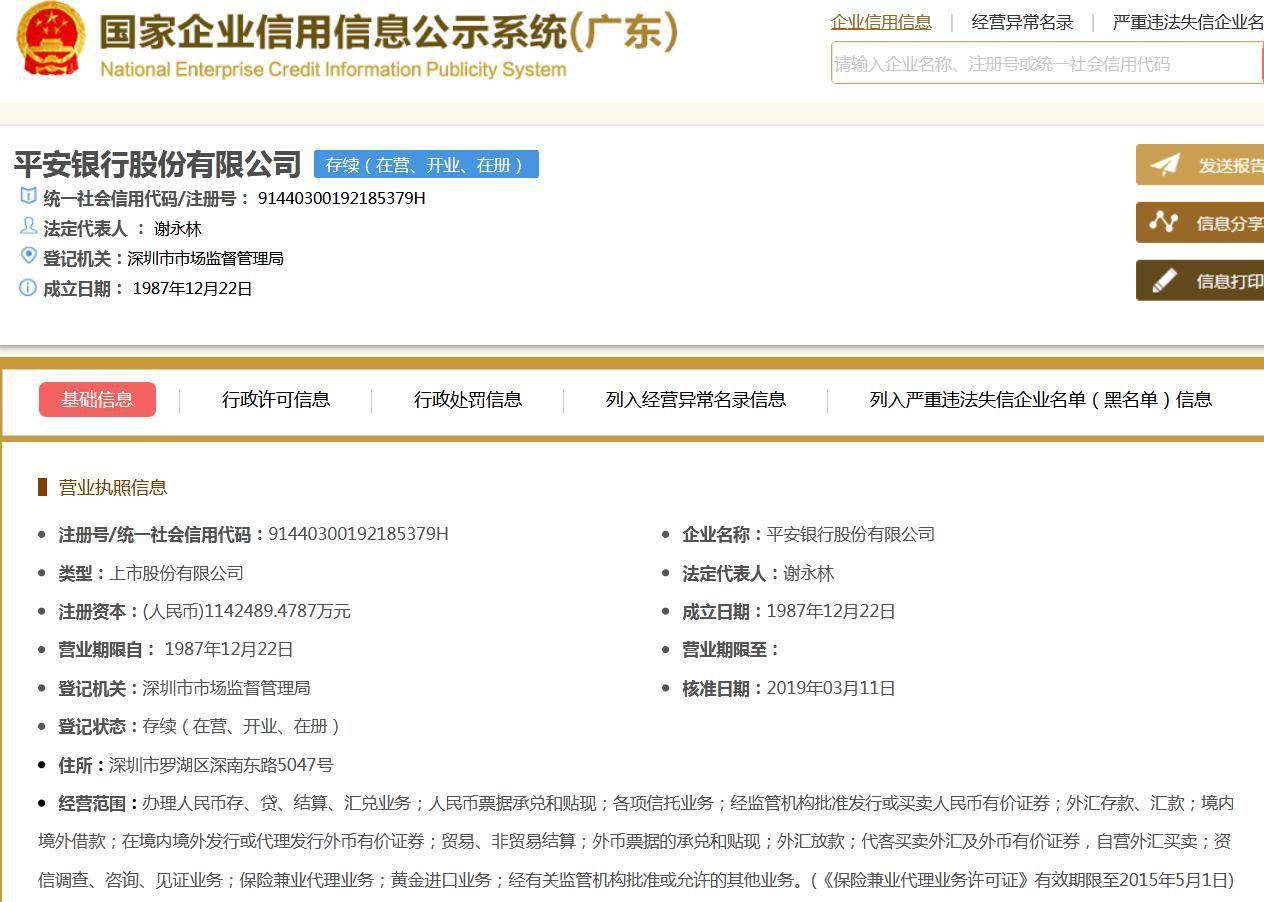Click the 经营范围 label
The height and width of the screenshot is (902, 1264).
96,803
